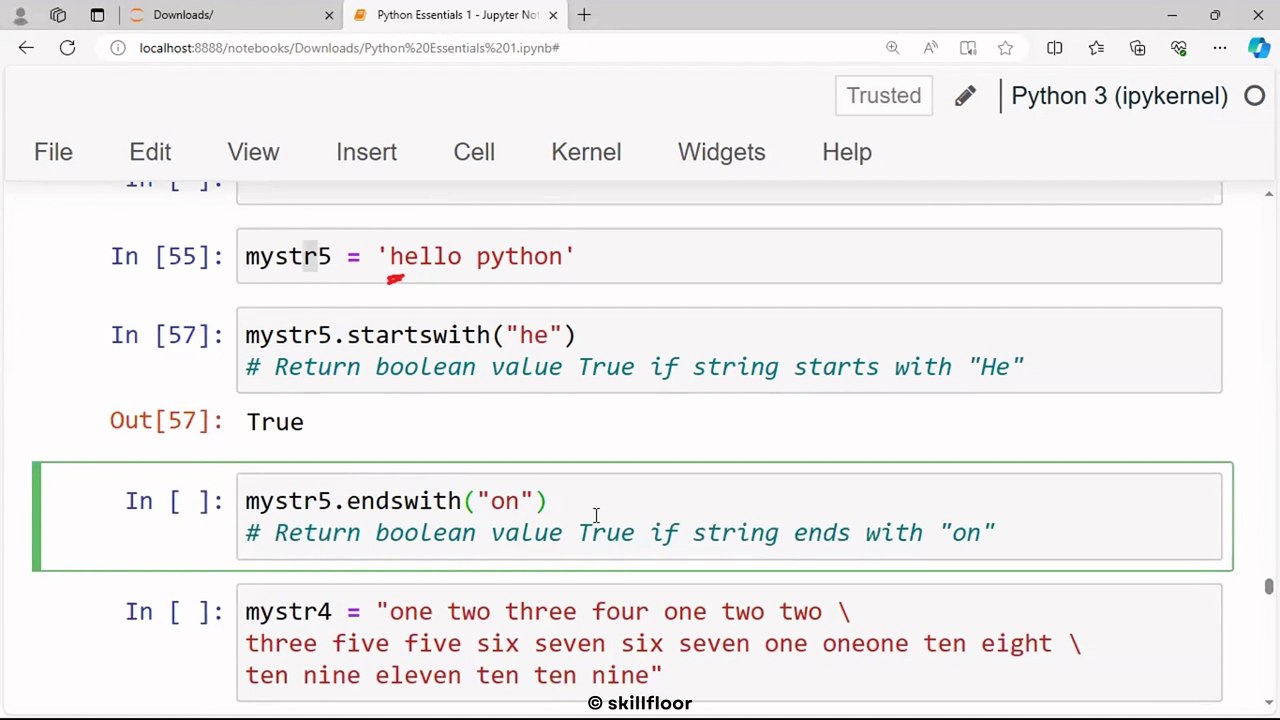Open the Edit menu

150,152
